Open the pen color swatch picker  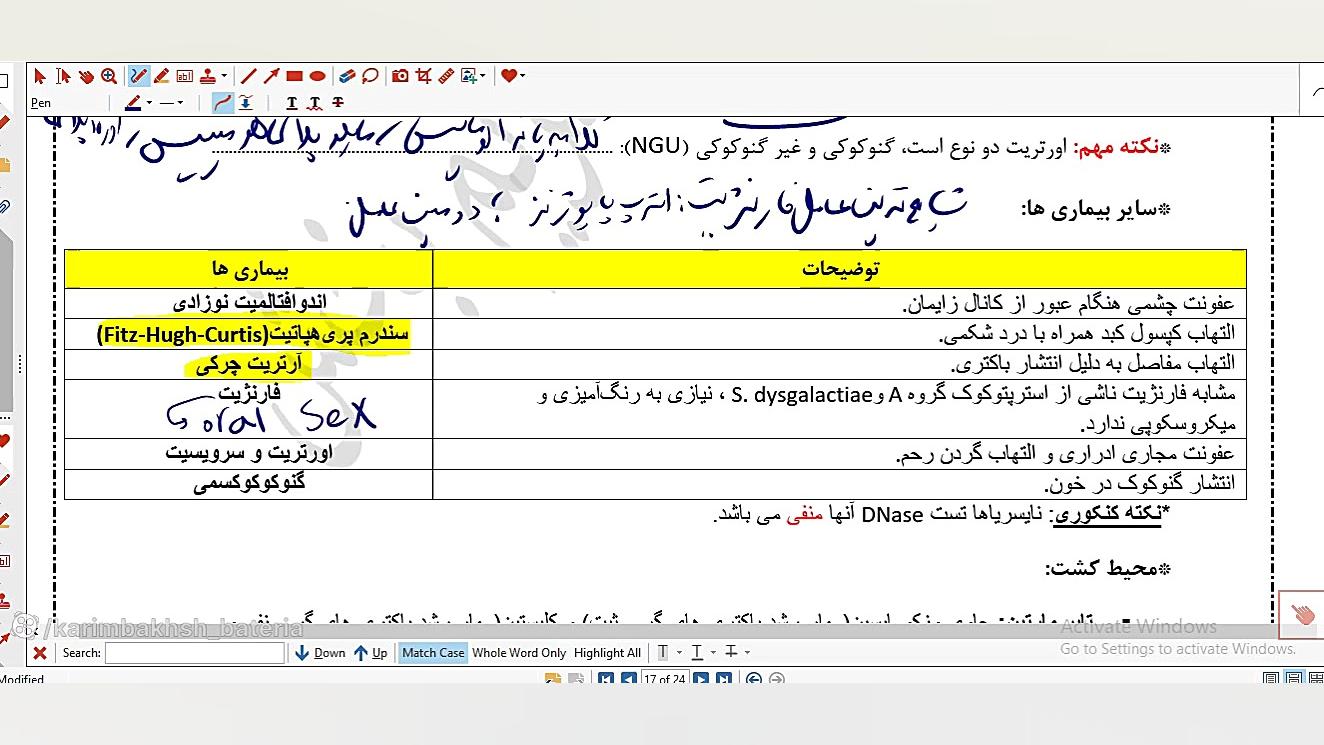133,101
